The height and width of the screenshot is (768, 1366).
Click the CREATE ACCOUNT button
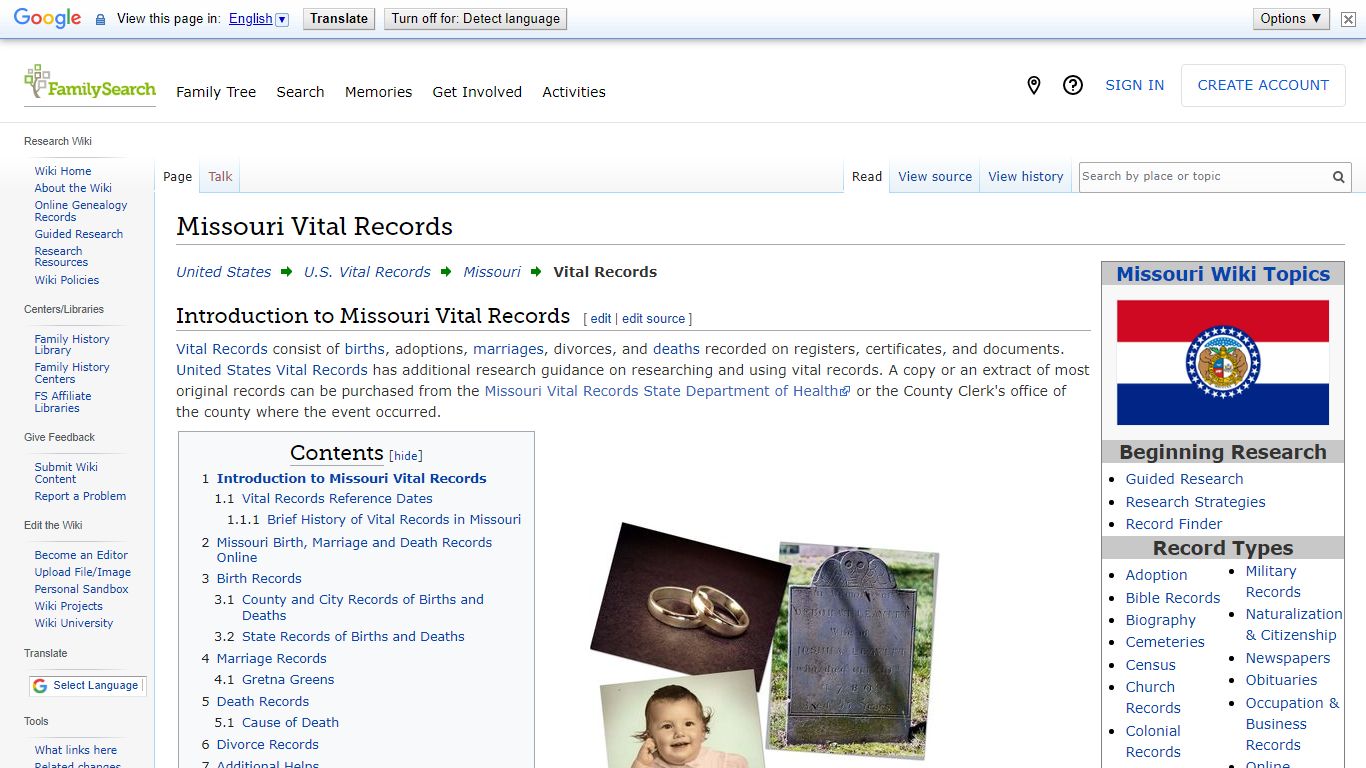pos(1263,86)
